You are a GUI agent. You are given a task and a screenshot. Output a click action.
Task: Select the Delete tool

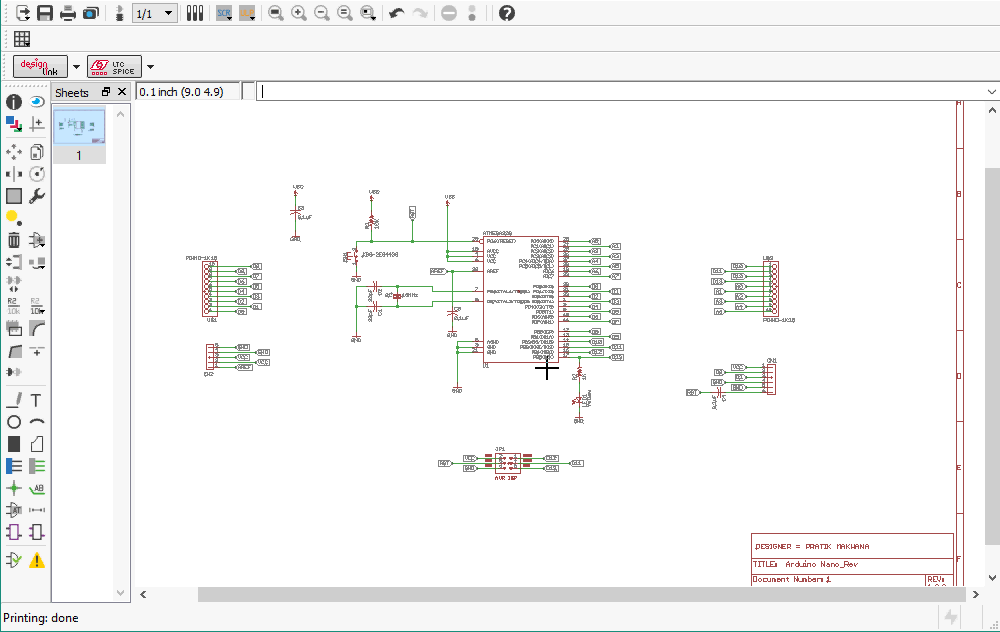(13, 240)
